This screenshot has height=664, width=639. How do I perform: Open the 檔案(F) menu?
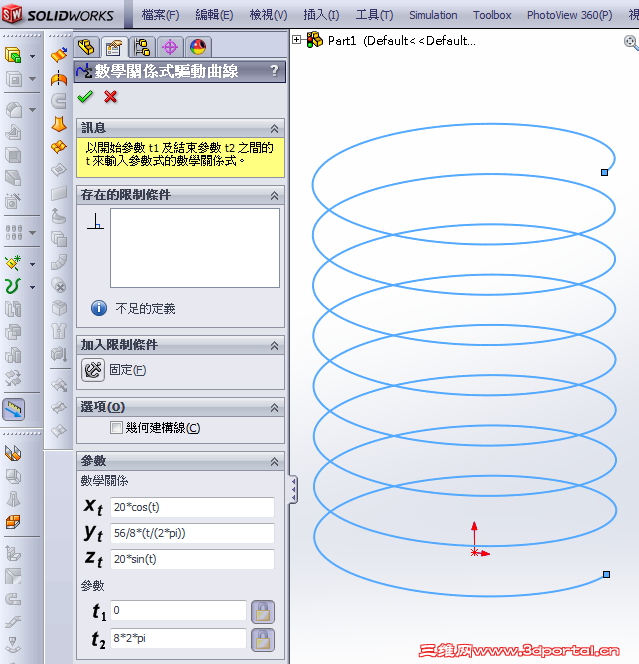coord(160,15)
